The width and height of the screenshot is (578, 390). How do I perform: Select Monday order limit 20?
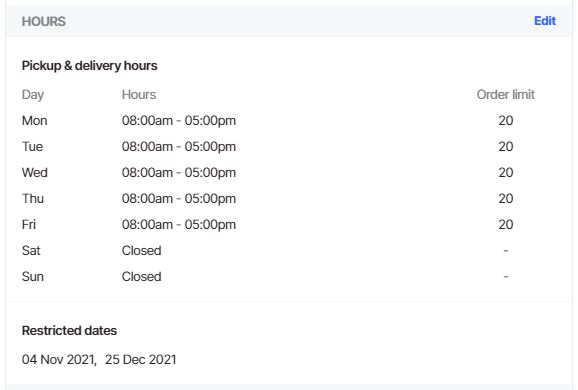click(x=506, y=121)
